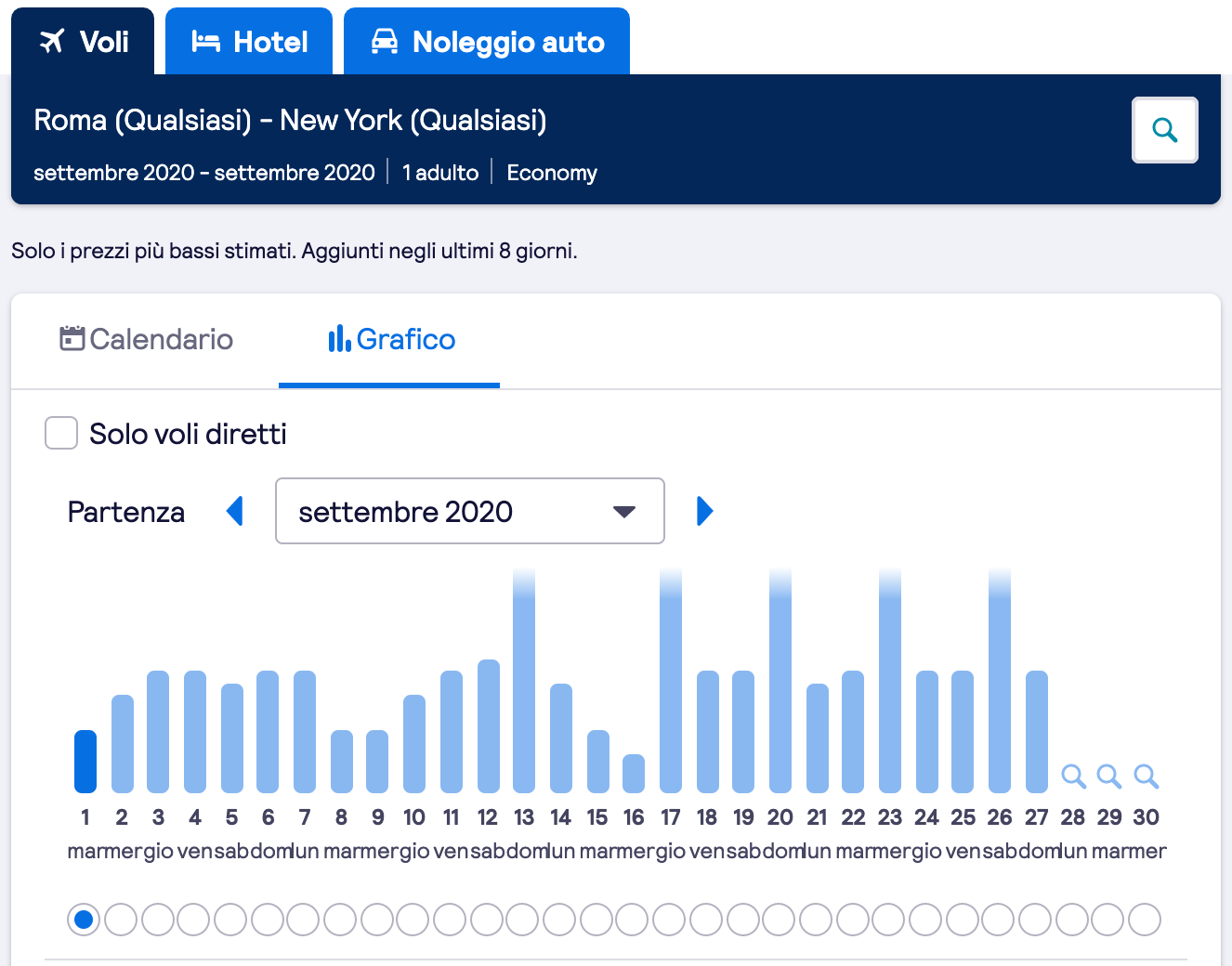Screen dimensions: 1232x966
Task: Click the day number 9 label
Action: pyautogui.click(x=377, y=817)
